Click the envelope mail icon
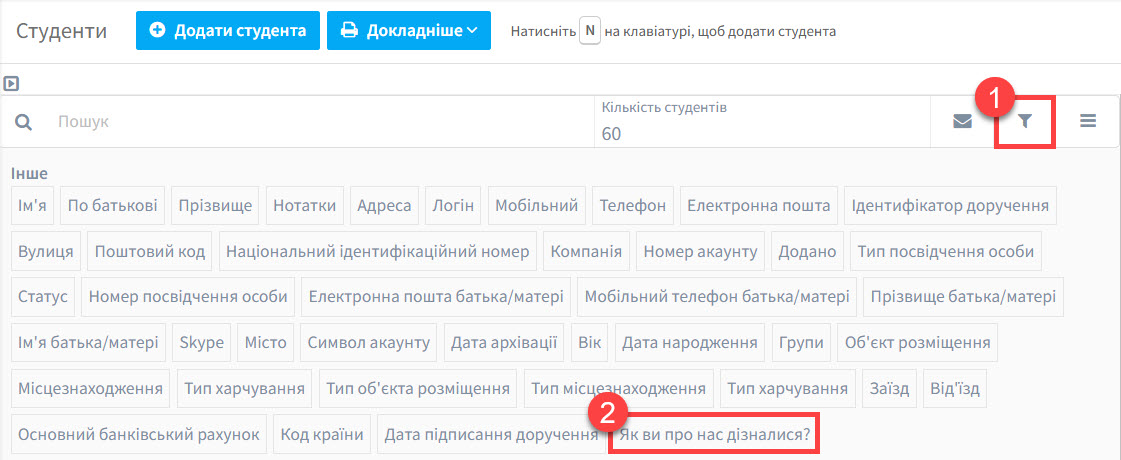The image size is (1121, 460). (962, 122)
